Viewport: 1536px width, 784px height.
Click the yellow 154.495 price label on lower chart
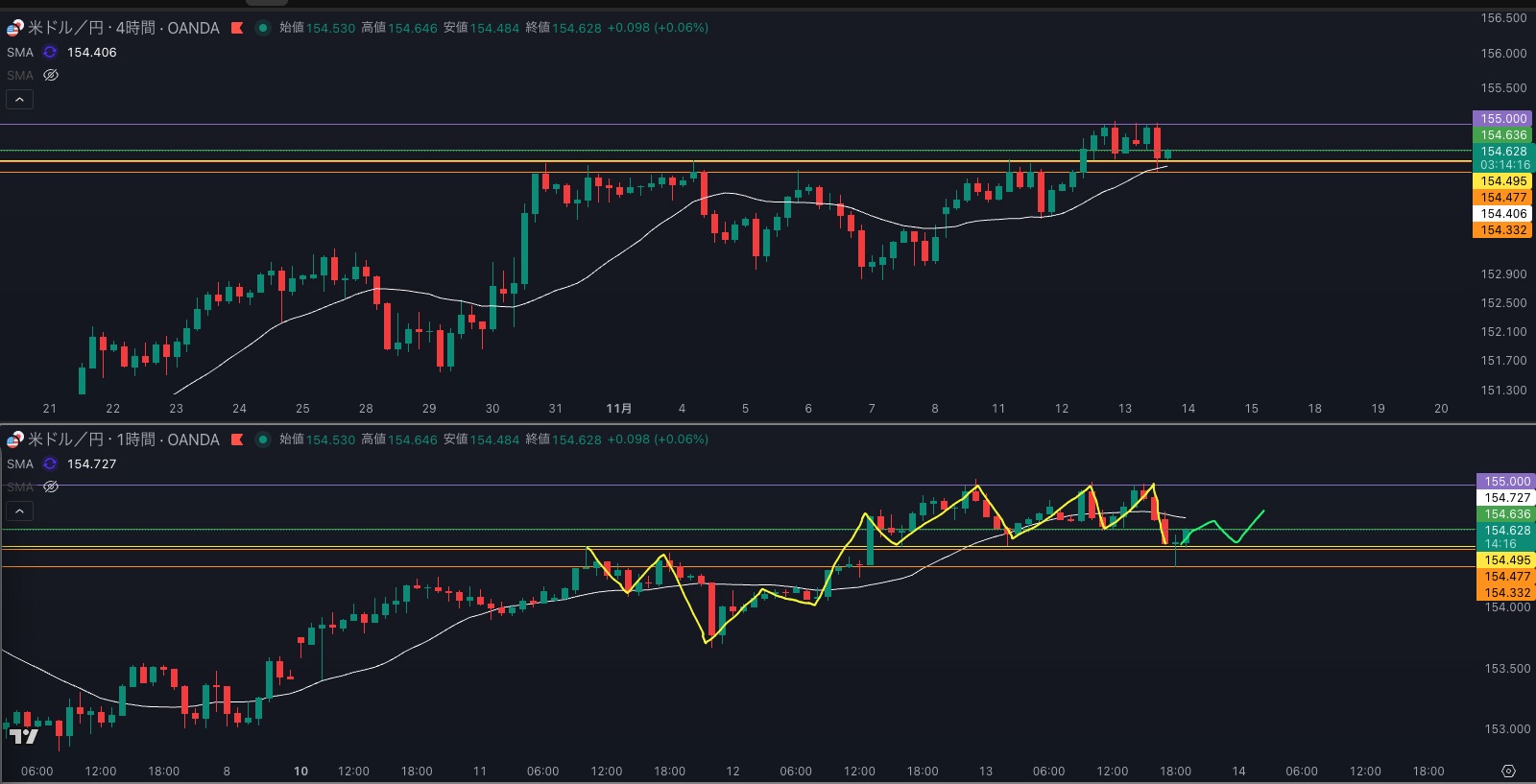tap(1506, 560)
